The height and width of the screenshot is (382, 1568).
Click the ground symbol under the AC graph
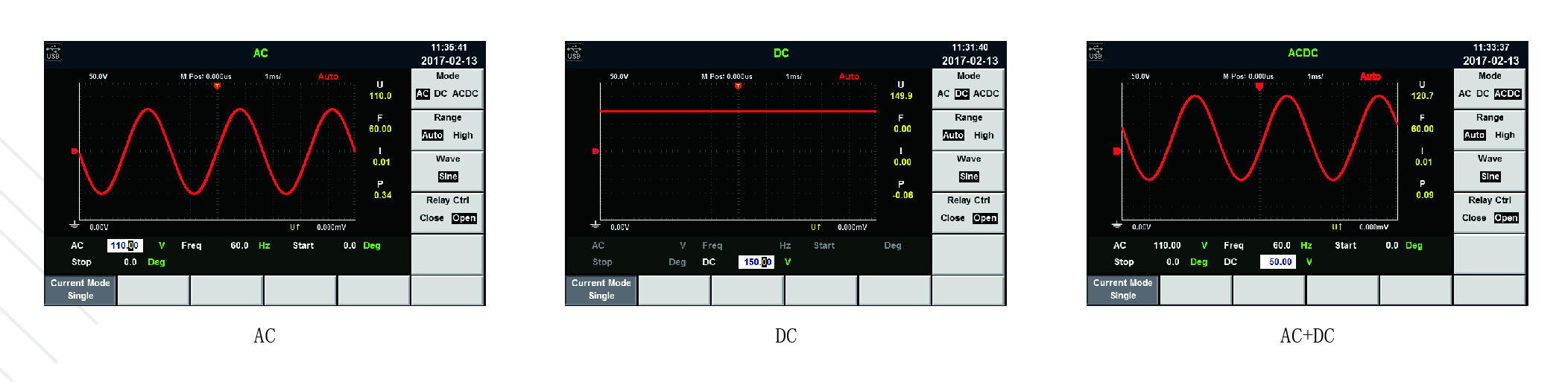[74, 224]
